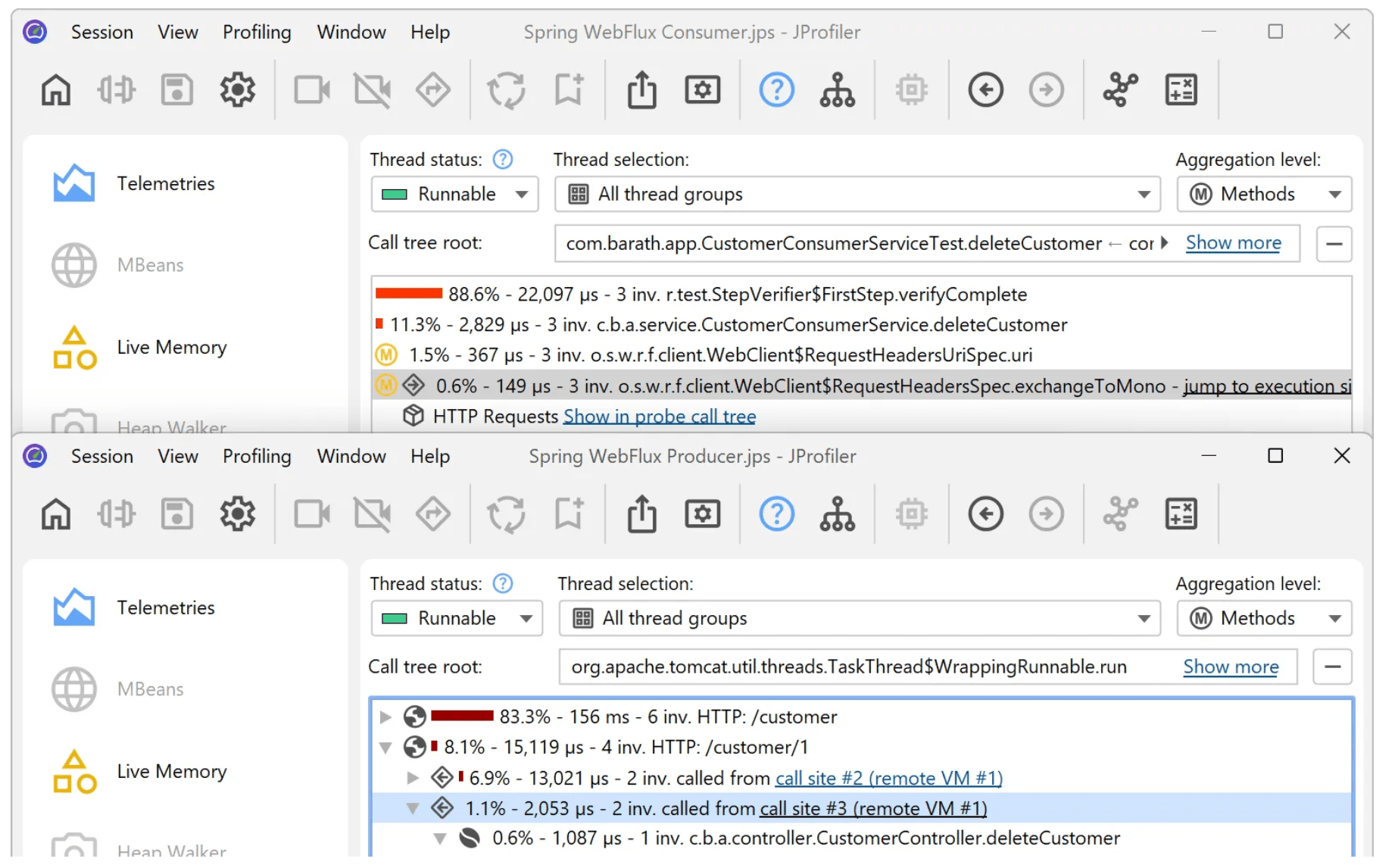Viewport: 1395px width, 868px height.
Task: Click the stop recording icon in Producer window
Action: (373, 514)
